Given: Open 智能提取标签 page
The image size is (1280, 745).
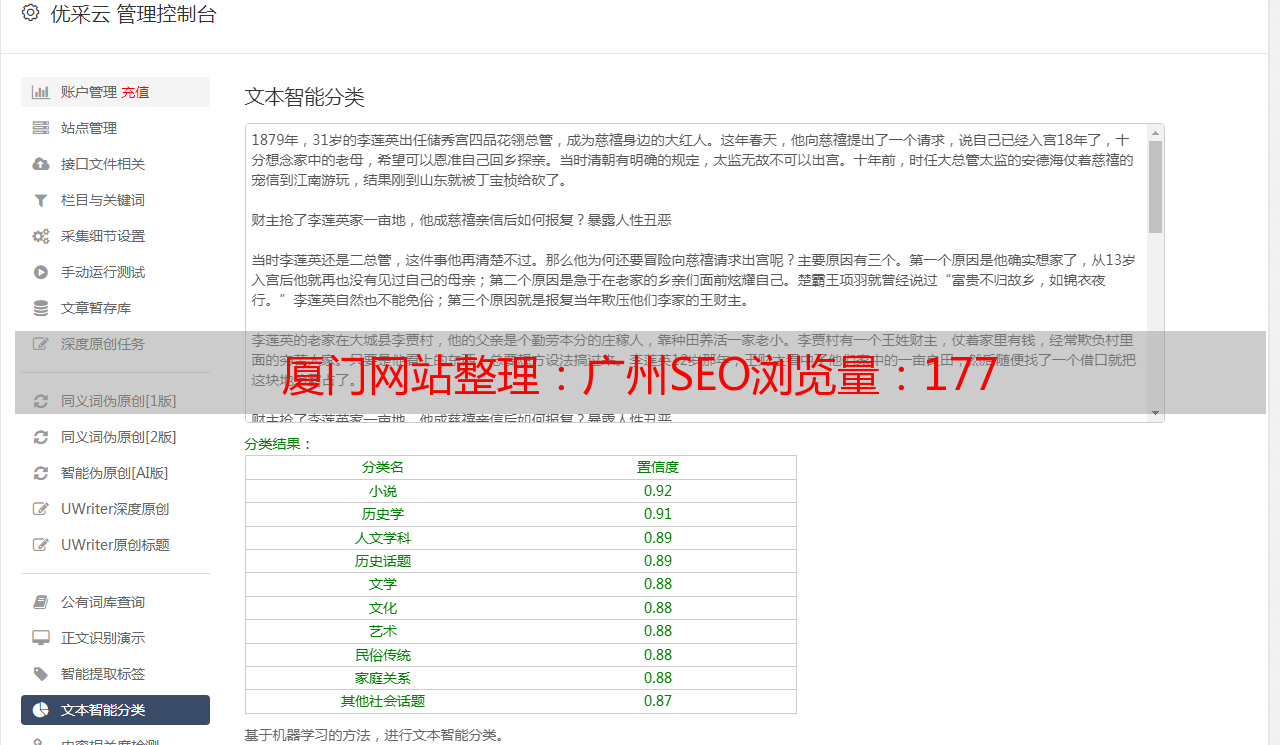Looking at the screenshot, I should click(115, 674).
